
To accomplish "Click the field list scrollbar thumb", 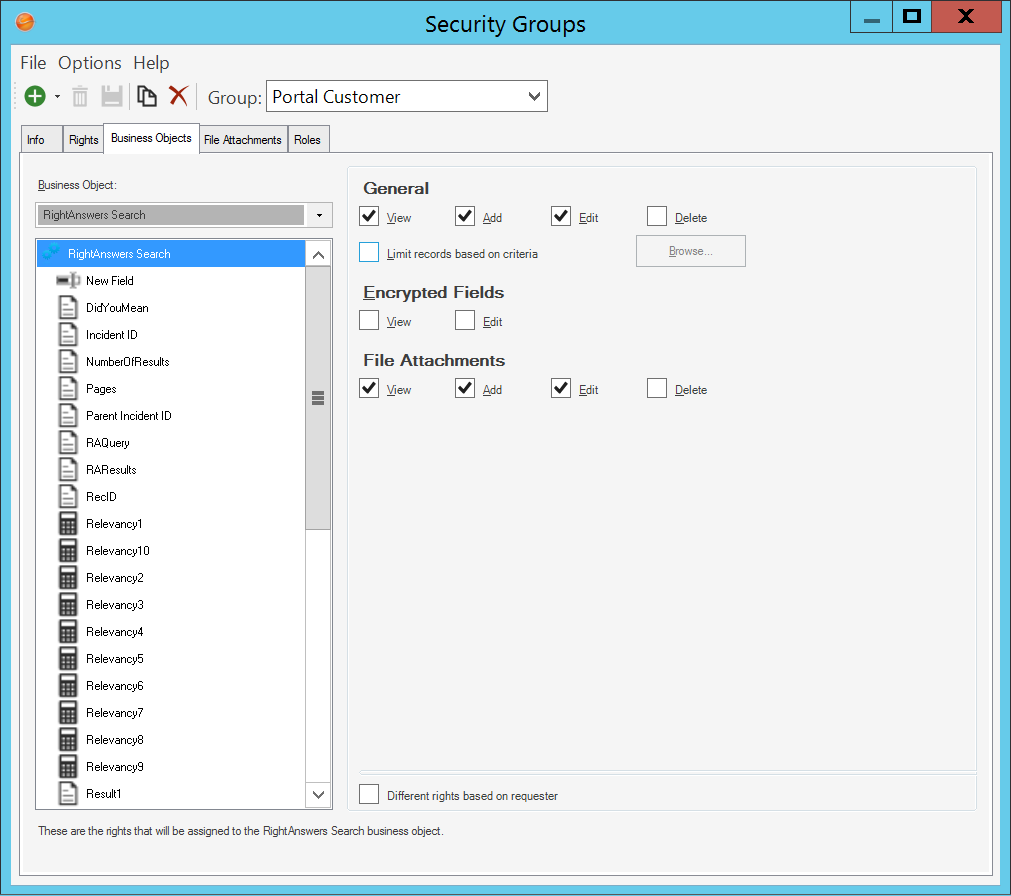I will [318, 398].
